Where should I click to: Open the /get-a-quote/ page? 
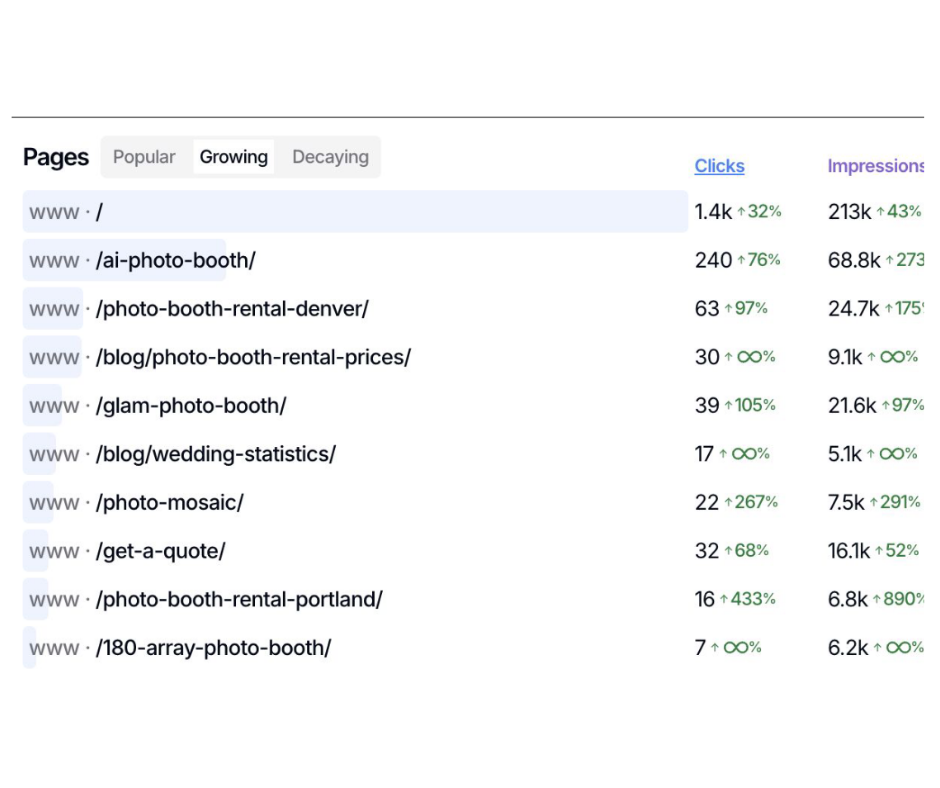(x=158, y=550)
